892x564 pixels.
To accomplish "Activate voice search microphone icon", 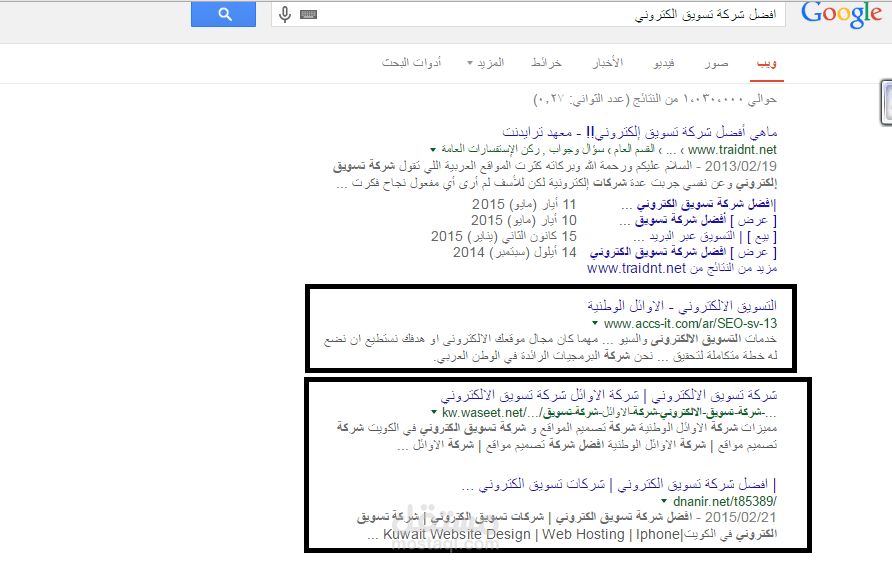I will (x=285, y=14).
